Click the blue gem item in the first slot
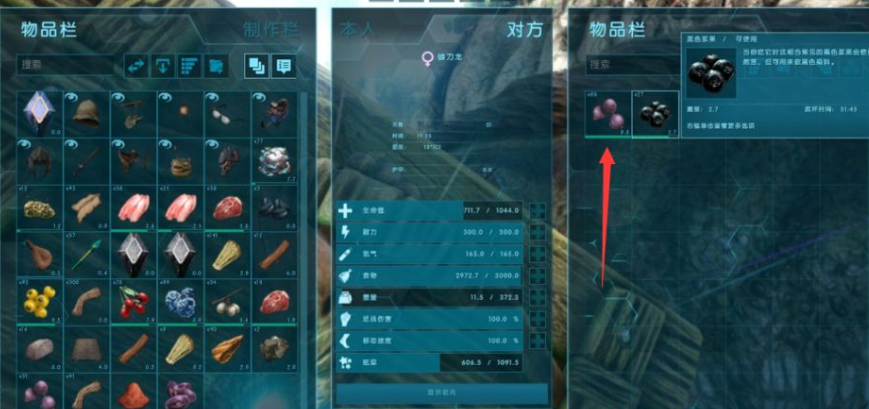869x409 pixels. 39,114
